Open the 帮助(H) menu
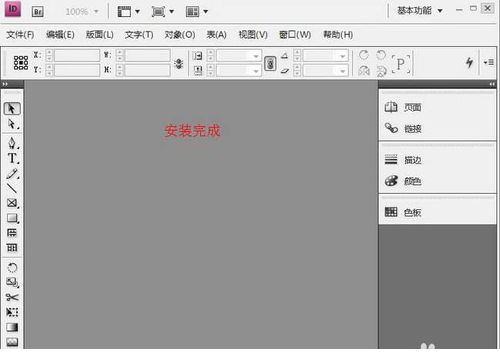 coord(338,34)
